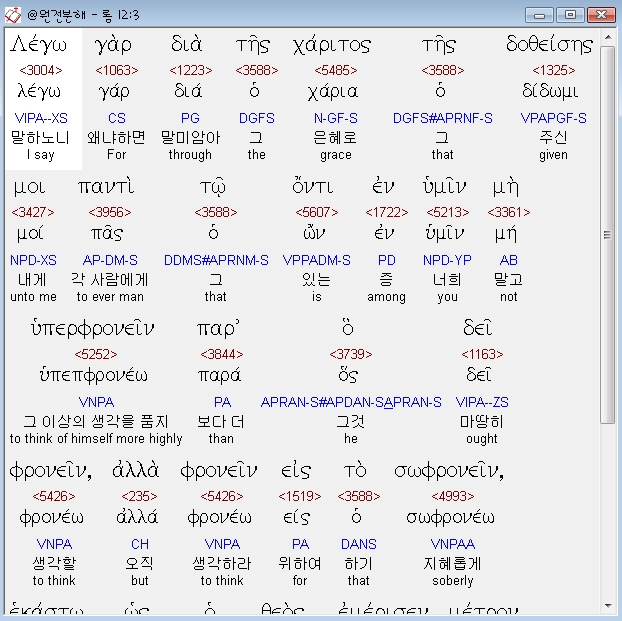This screenshot has width=622, height=621.
Task: Click the parsing code DGFS#APRNF-S
Action: (442, 118)
